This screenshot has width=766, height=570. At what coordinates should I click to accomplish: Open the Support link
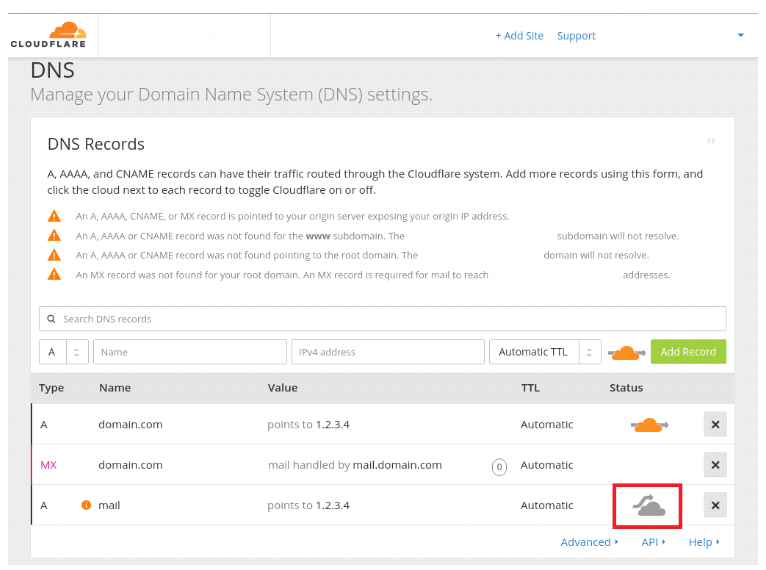tap(576, 36)
